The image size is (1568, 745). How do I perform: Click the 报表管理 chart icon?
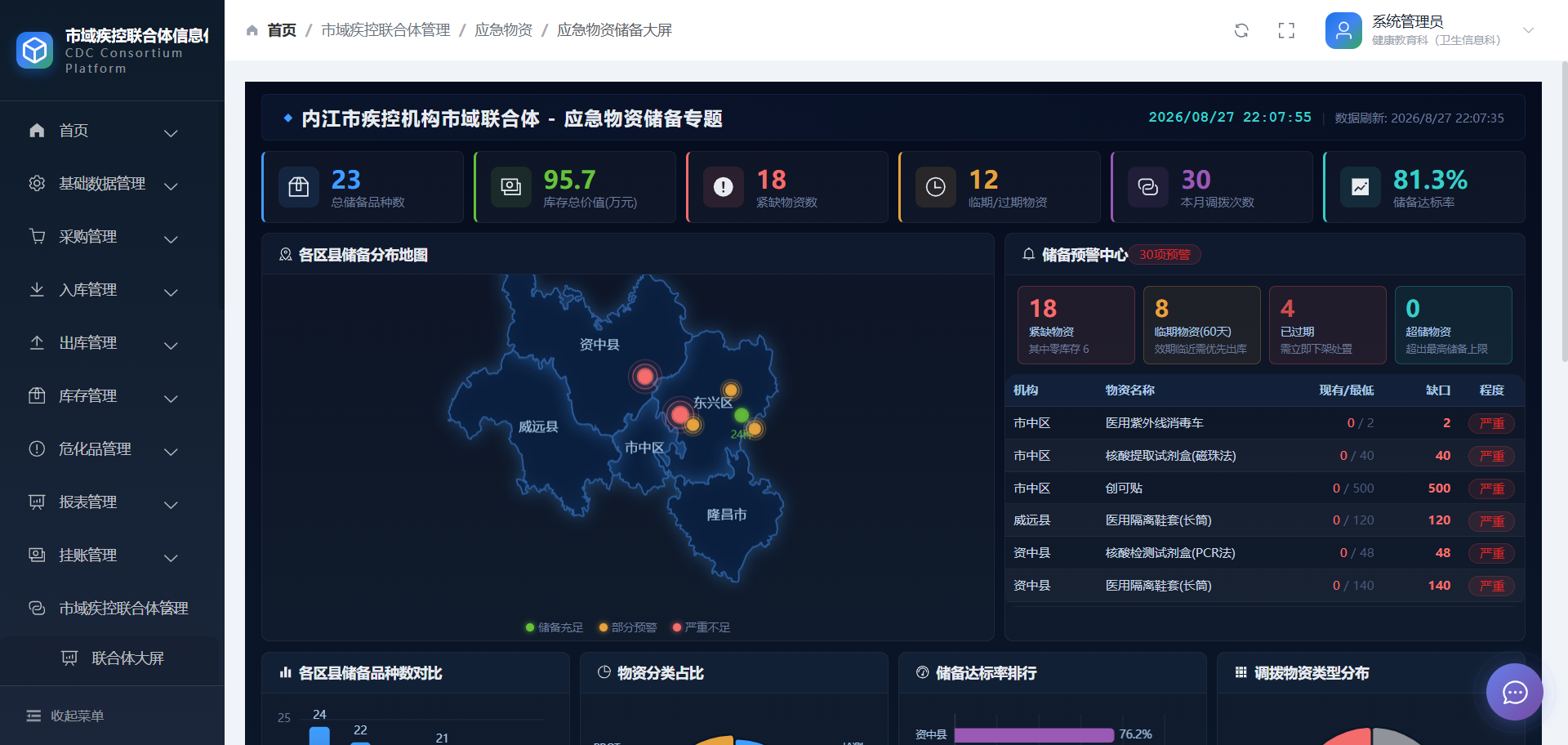pos(37,502)
